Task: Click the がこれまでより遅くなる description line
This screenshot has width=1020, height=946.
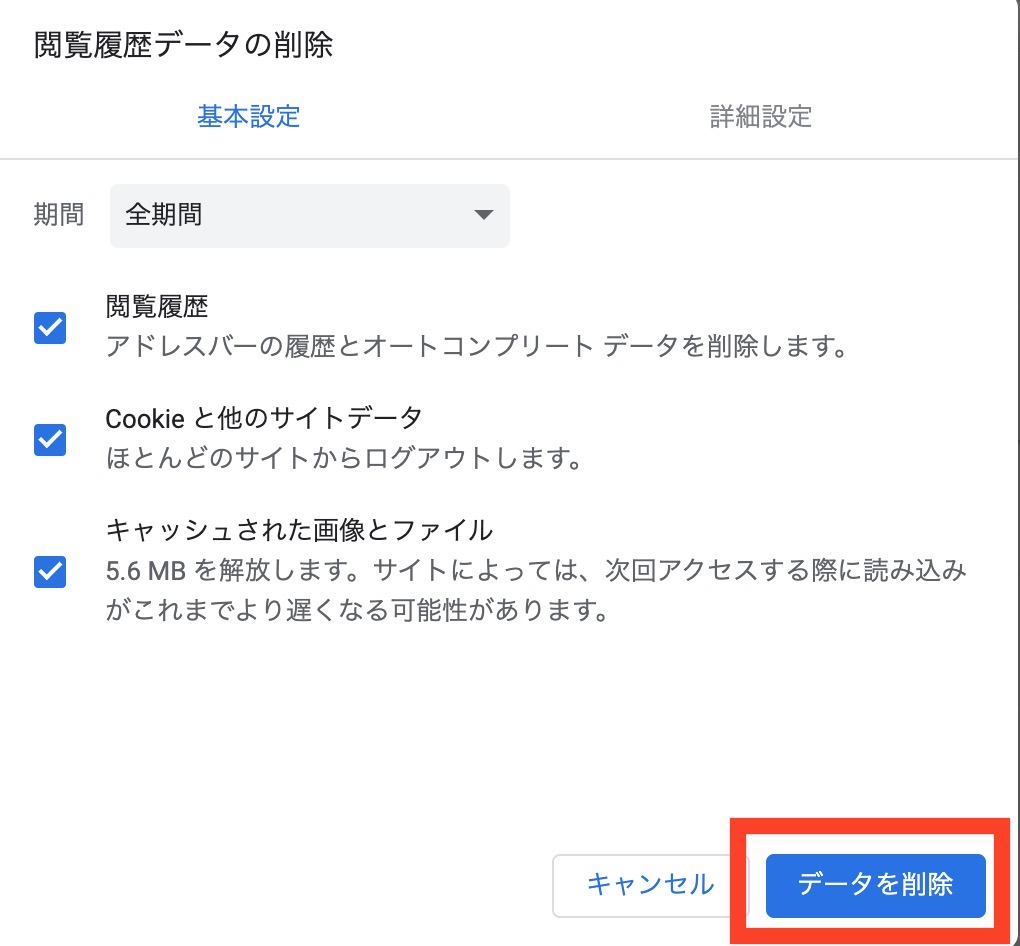Action: (x=357, y=610)
